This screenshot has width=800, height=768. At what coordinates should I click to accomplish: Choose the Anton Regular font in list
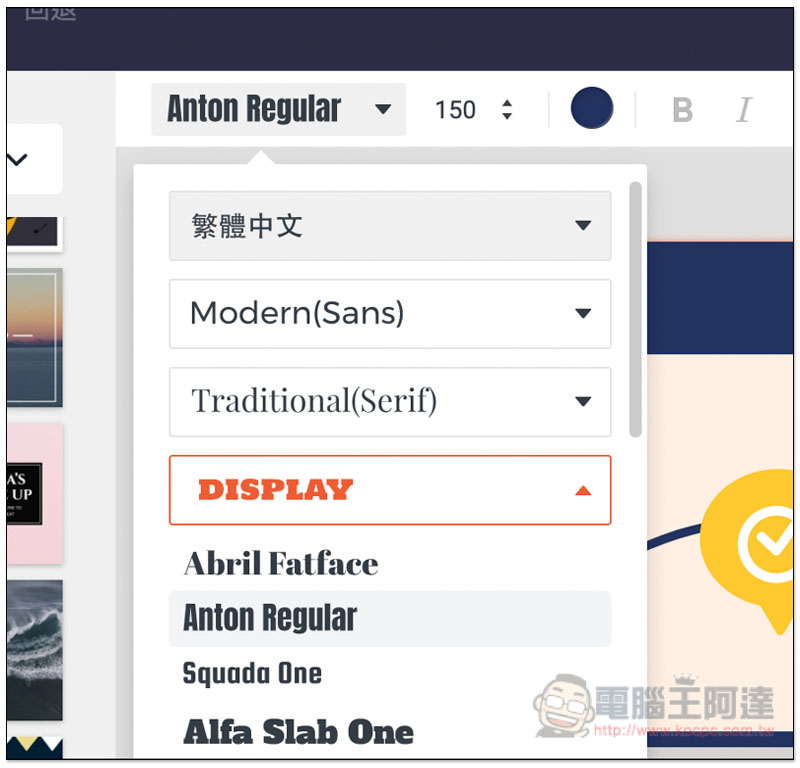click(x=390, y=618)
